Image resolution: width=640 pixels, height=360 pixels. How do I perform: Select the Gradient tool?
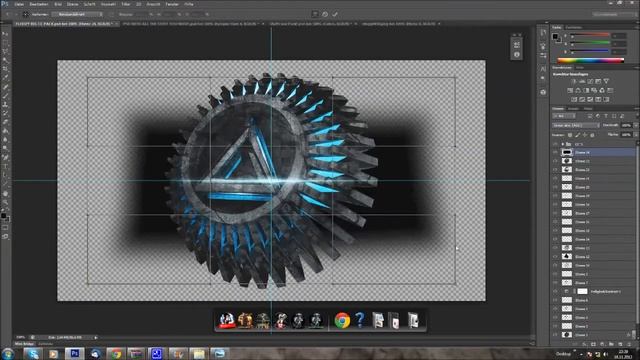point(5,131)
